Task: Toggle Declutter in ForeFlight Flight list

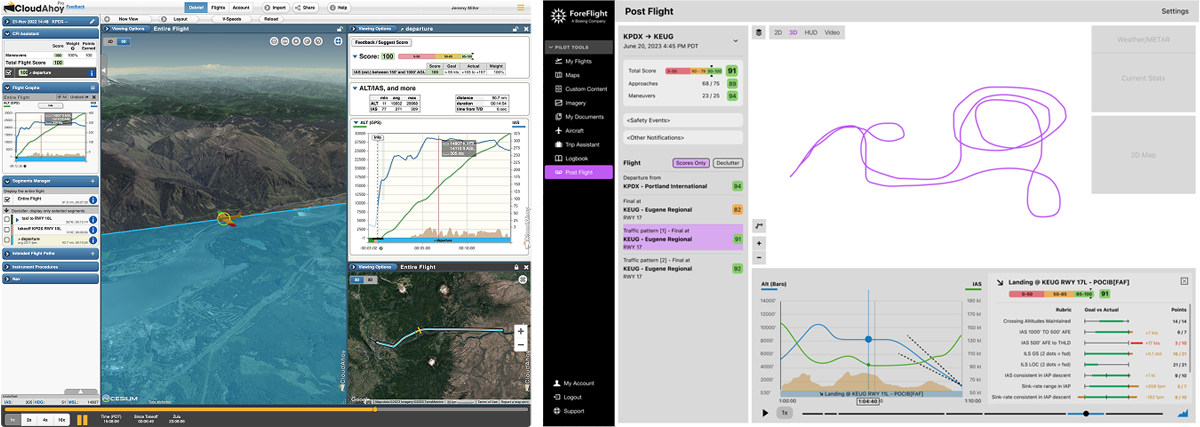Action: coord(727,162)
